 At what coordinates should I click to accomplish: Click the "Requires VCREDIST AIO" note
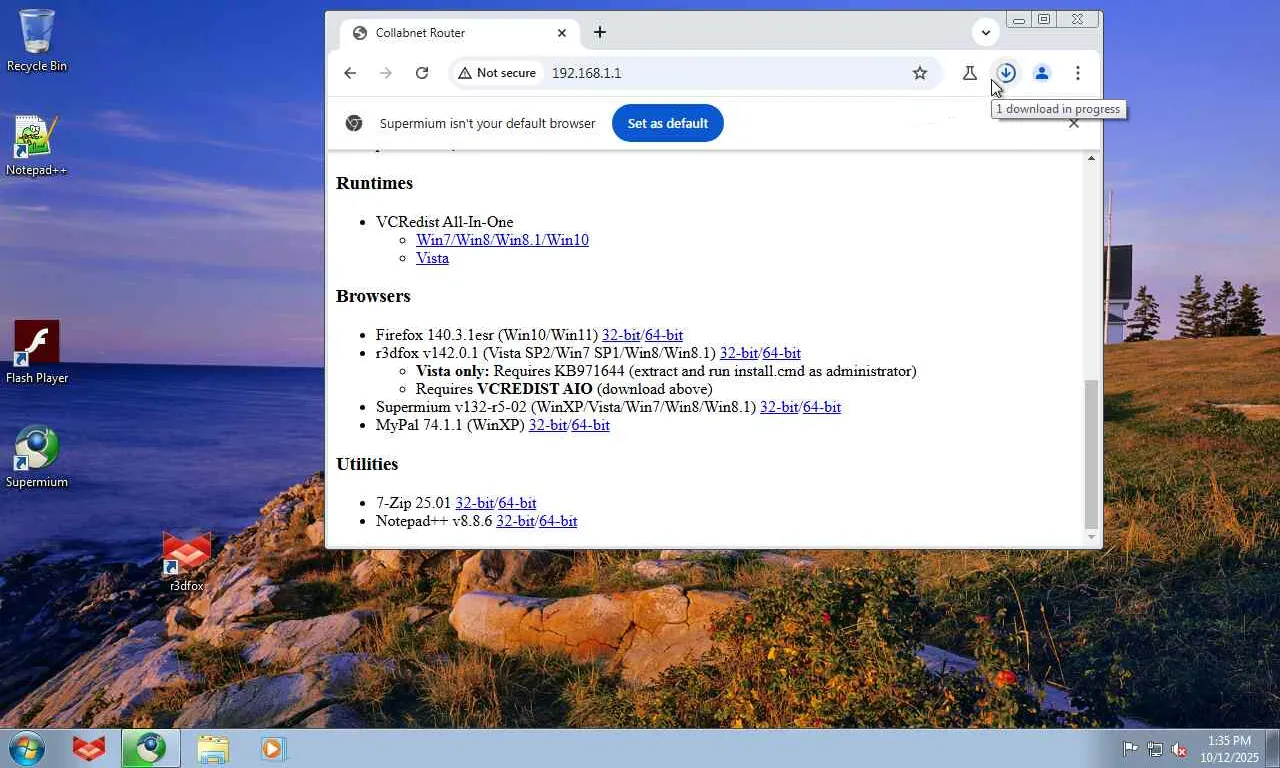(x=564, y=389)
